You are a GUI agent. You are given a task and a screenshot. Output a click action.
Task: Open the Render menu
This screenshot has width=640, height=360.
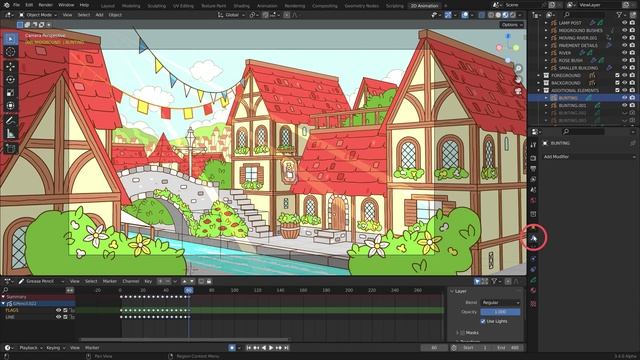45,5
